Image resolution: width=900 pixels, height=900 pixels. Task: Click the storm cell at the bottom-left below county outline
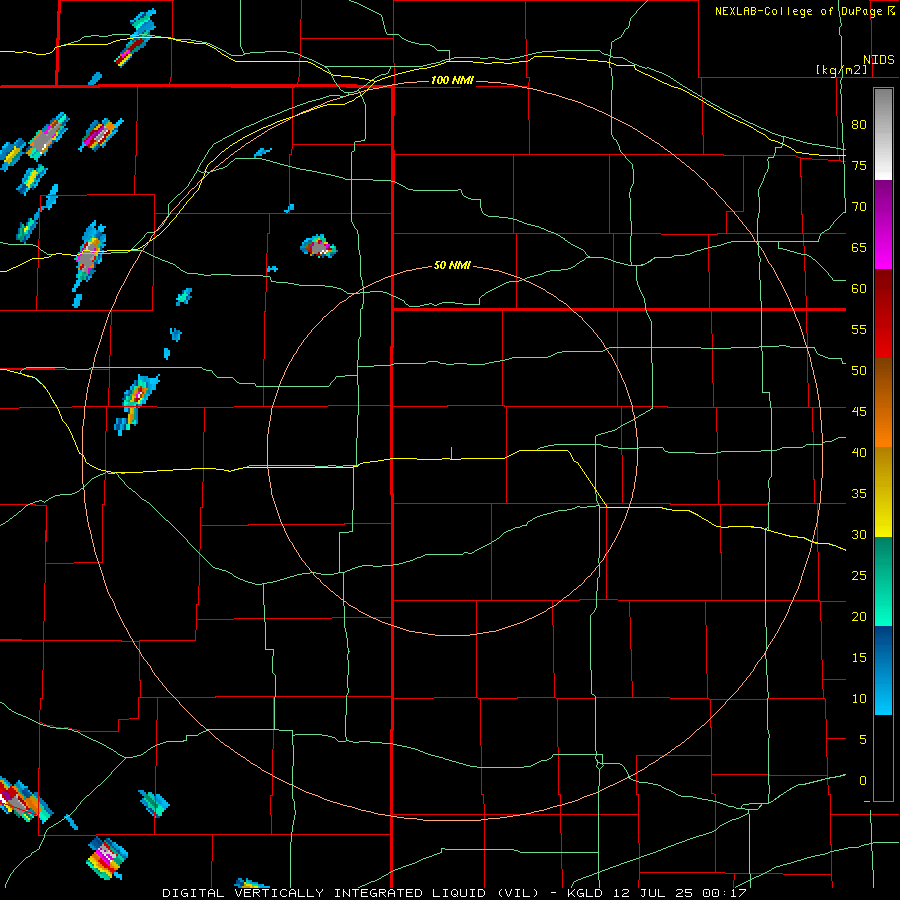coord(107,858)
